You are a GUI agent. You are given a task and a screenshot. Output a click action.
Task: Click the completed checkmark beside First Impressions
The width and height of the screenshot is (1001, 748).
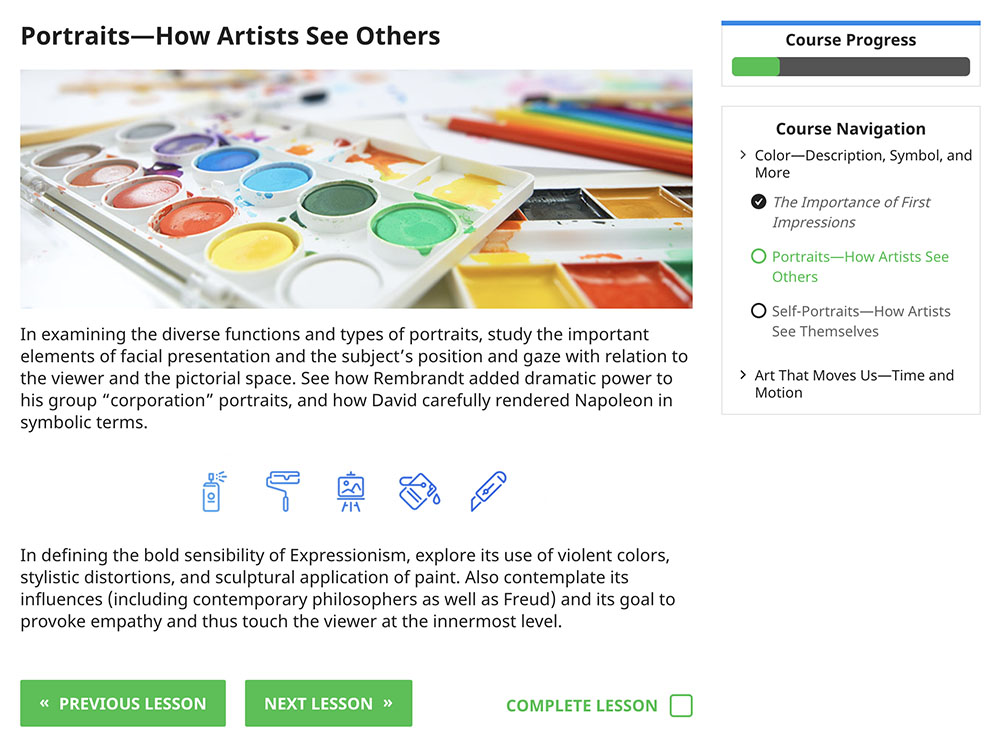point(759,202)
